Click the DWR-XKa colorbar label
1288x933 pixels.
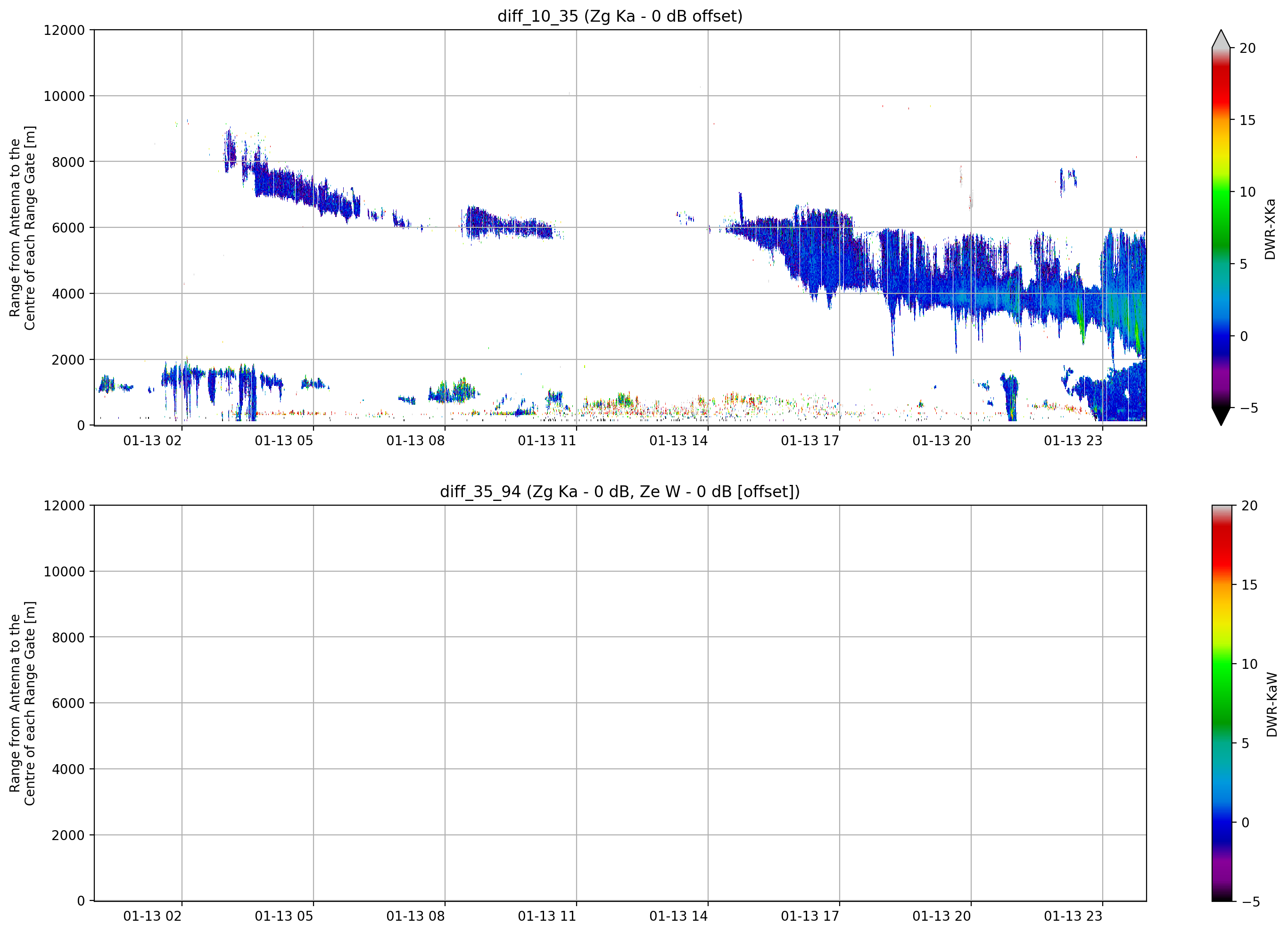tap(1270, 229)
